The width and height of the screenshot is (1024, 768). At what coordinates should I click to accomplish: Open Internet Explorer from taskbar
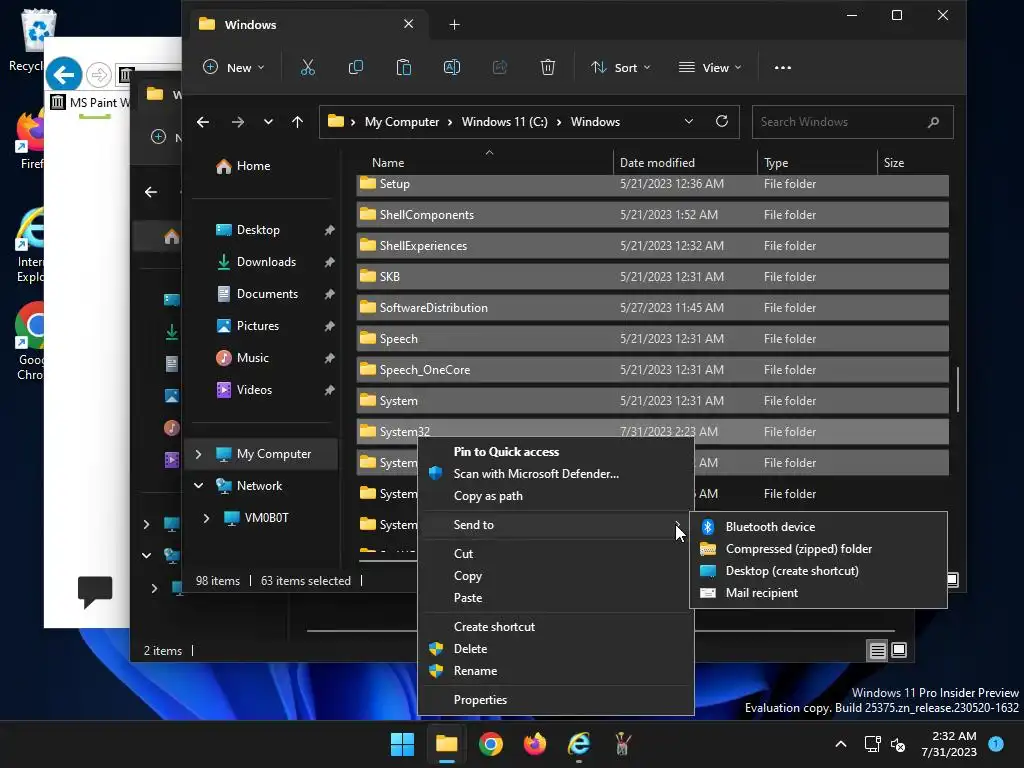tap(579, 744)
